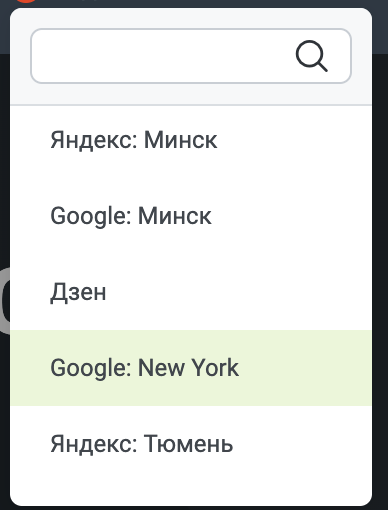Click the magnifying glass search icon

point(312,56)
